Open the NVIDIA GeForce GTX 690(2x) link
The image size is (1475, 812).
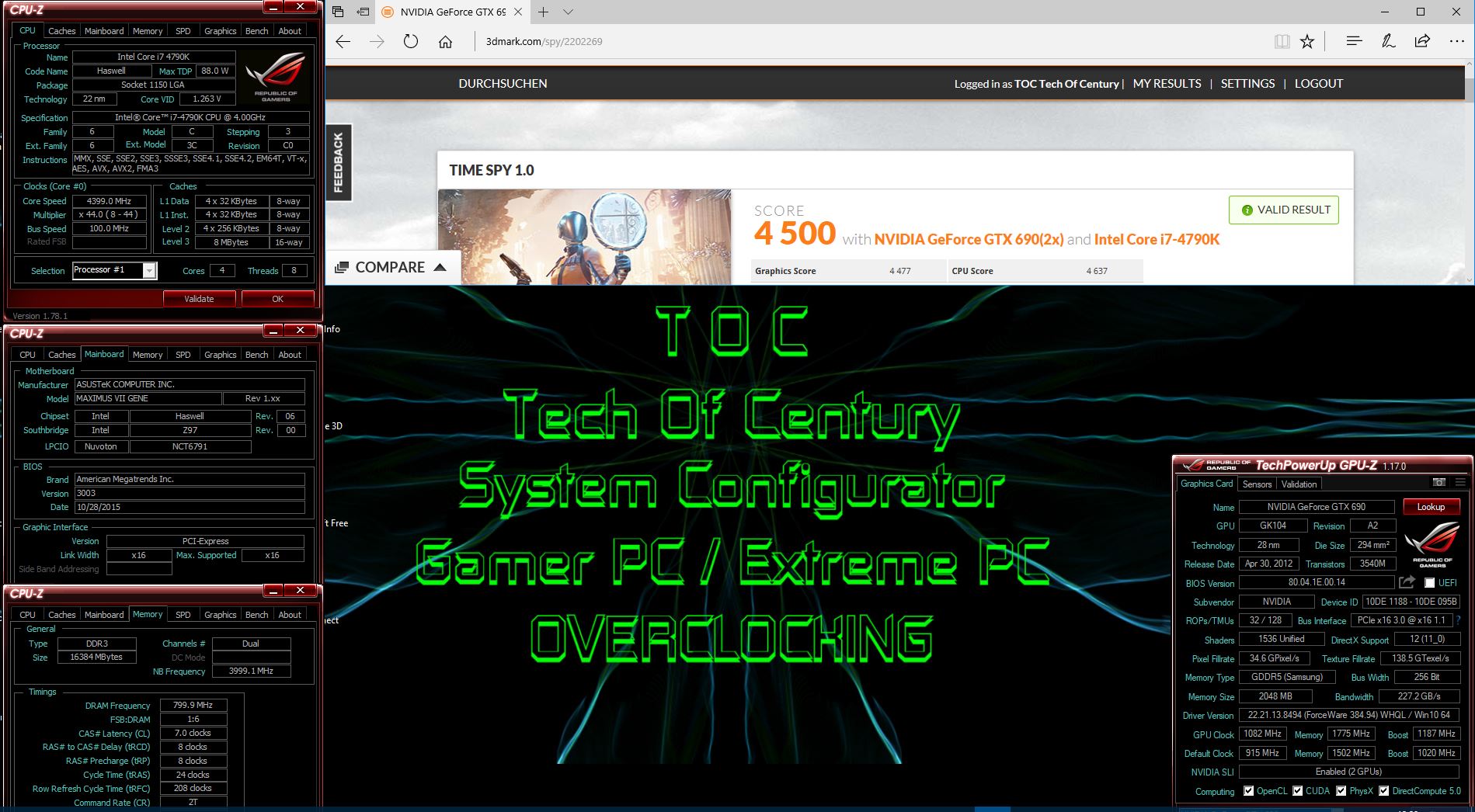coord(969,240)
